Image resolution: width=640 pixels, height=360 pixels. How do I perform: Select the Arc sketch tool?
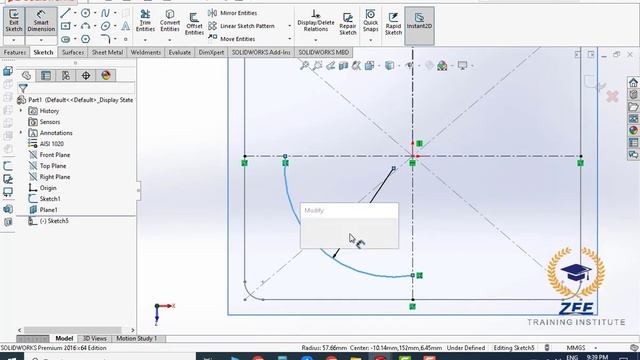coord(85,26)
